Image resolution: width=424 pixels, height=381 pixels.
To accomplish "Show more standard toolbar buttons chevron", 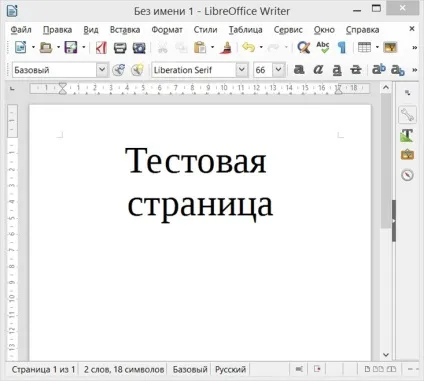I will (414, 47).
